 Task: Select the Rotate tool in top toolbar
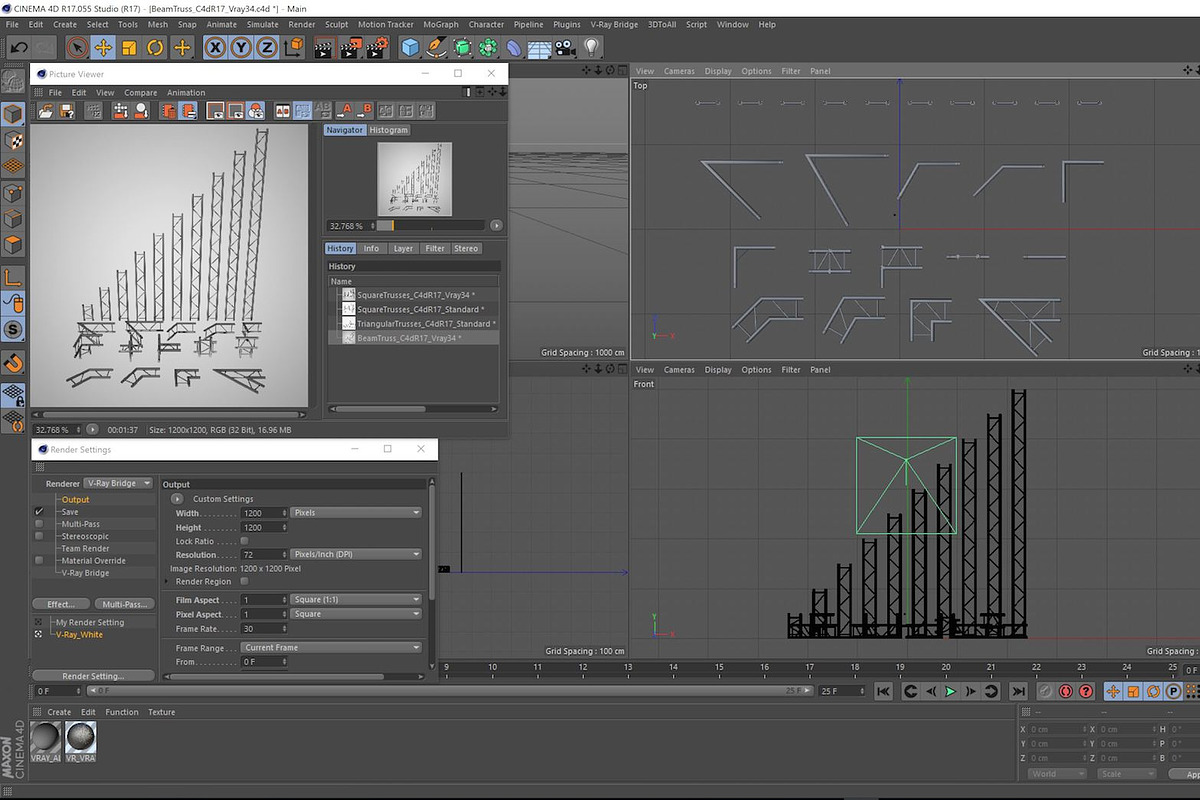click(x=155, y=47)
